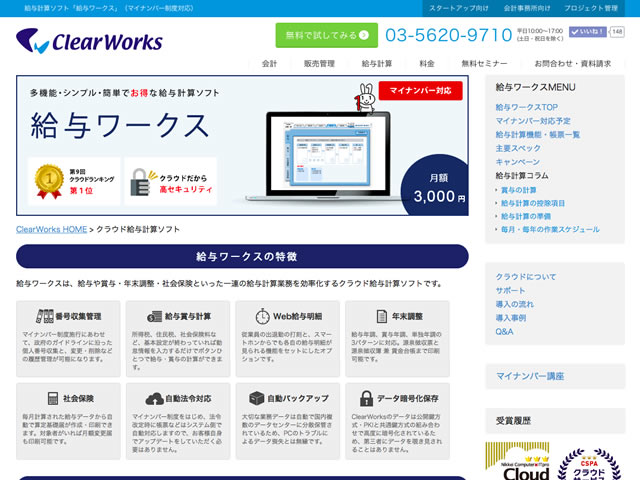
Task: Open 主要スペック sidebar link
Action: point(518,148)
